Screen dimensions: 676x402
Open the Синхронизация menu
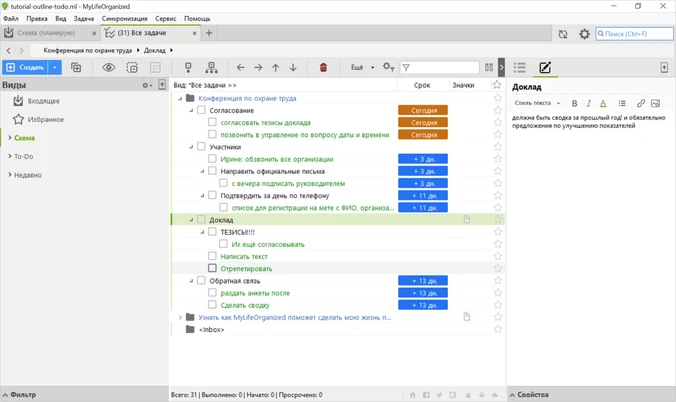coord(125,19)
